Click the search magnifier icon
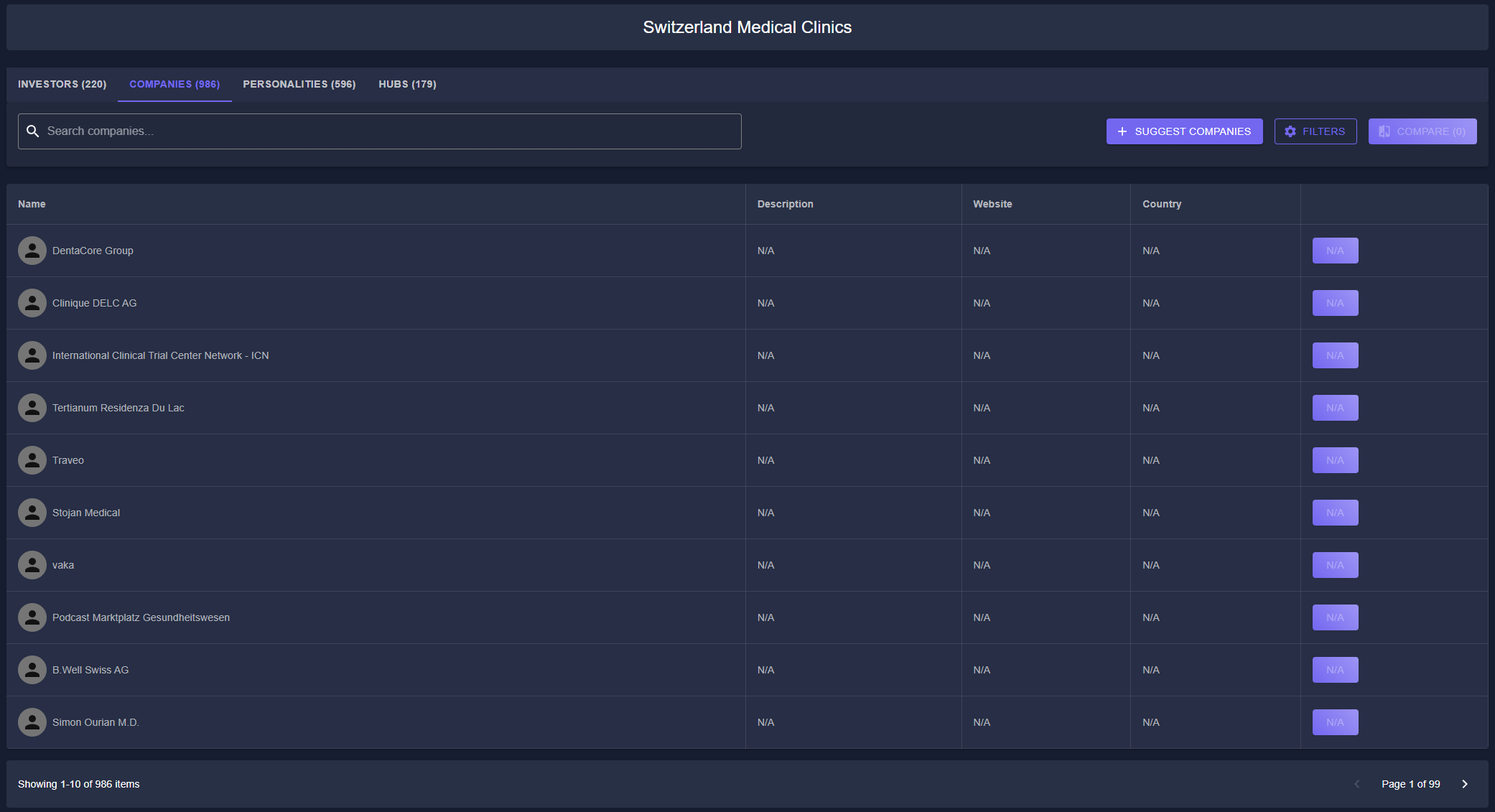The width and height of the screenshot is (1495, 812). coord(32,131)
